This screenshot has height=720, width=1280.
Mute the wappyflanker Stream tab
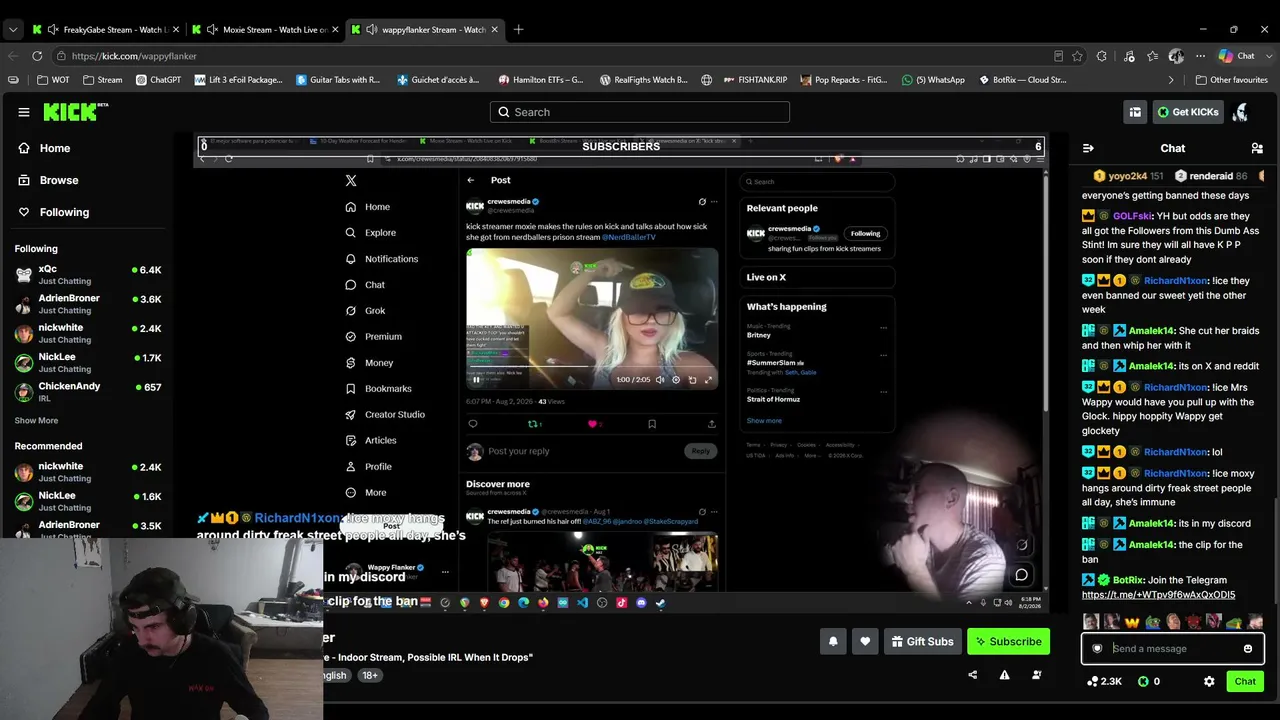point(372,30)
